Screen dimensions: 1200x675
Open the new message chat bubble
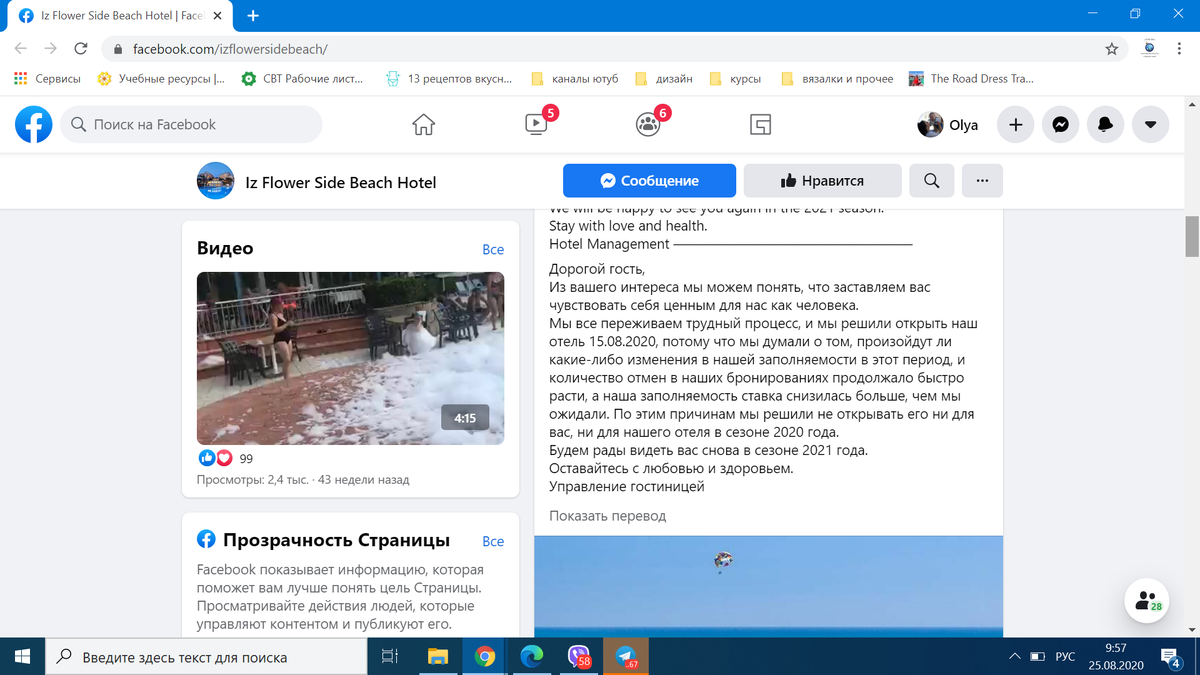point(1148,600)
